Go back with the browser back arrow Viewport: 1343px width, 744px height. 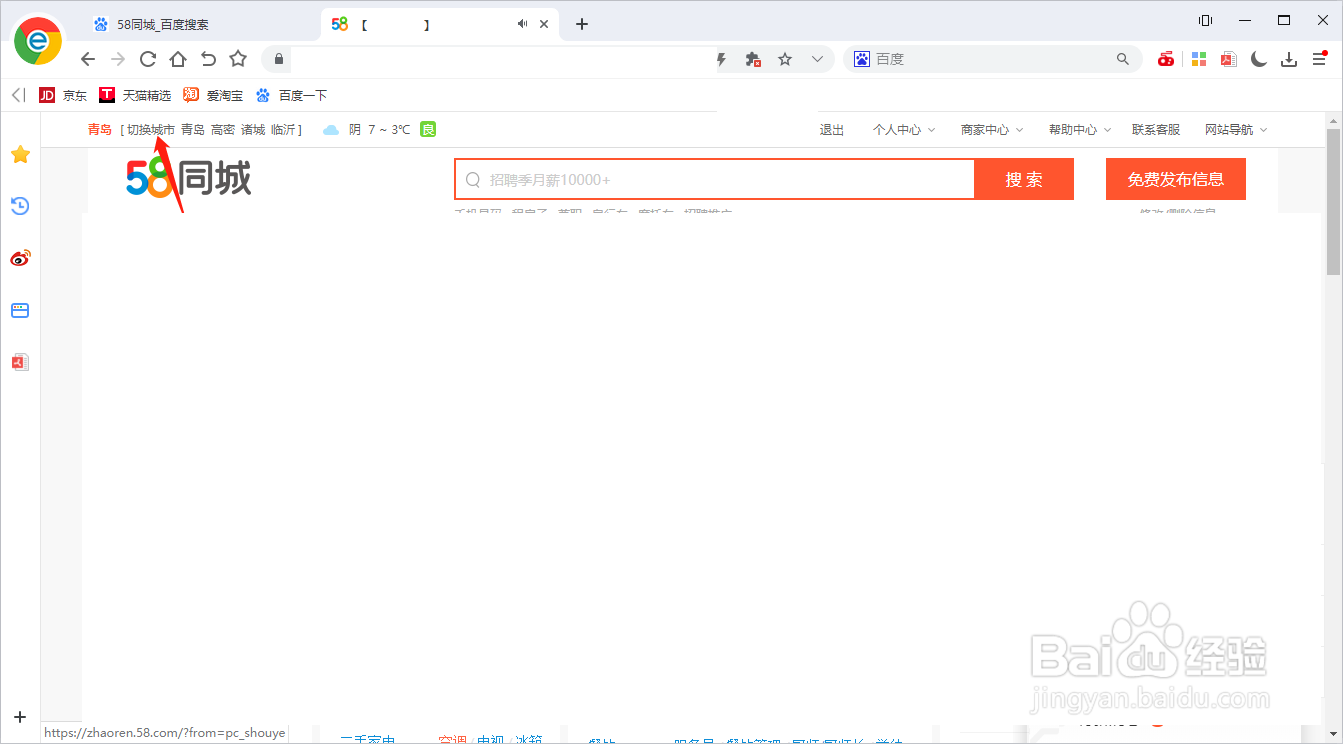[88, 59]
